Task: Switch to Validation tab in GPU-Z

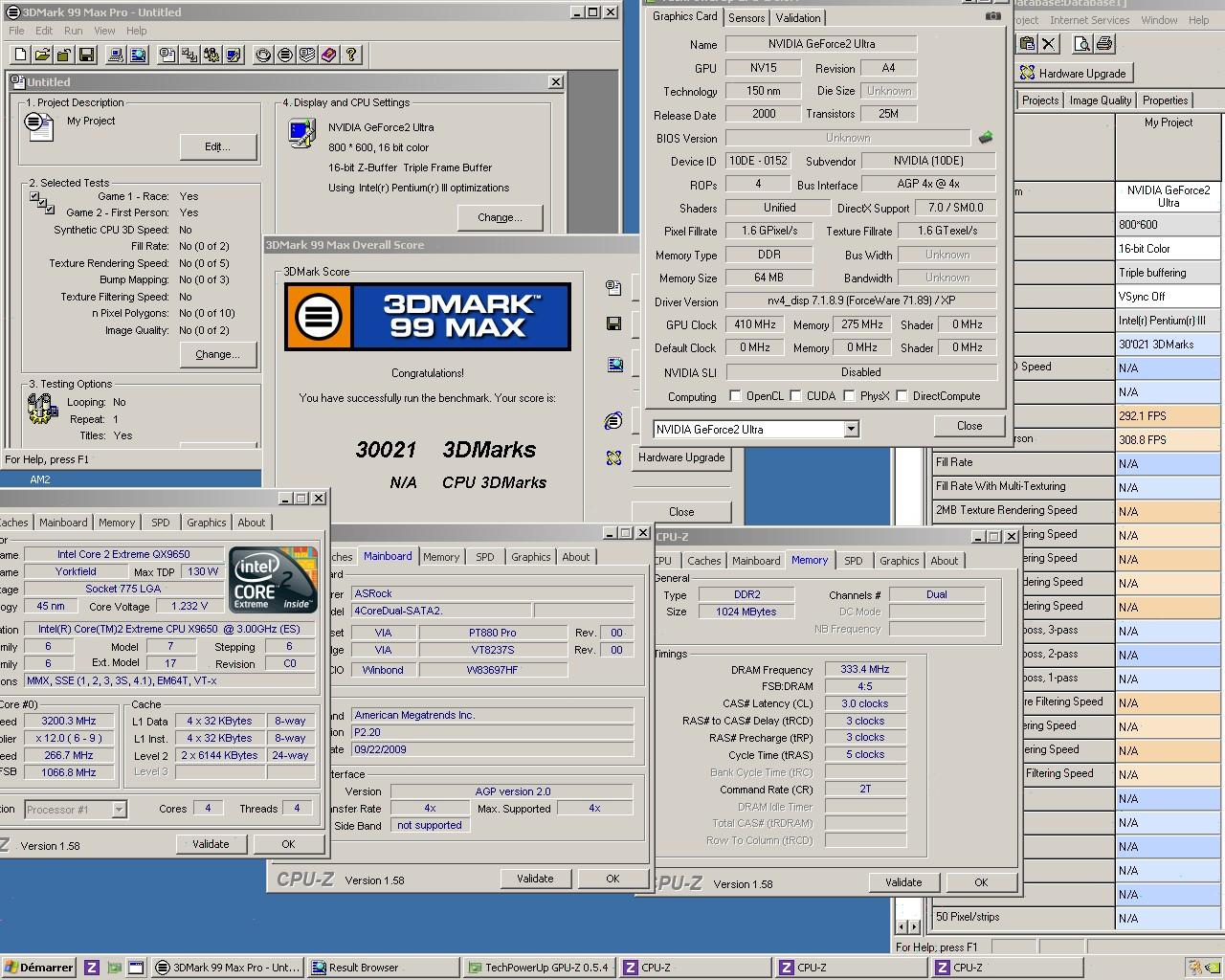Action: coord(798,17)
